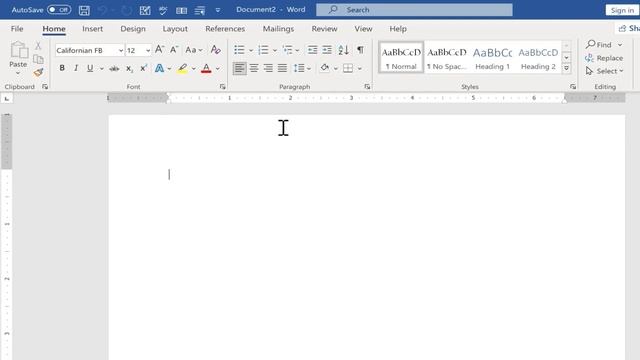The image size is (640, 360).
Task: Open the File tab
Action: (17, 29)
